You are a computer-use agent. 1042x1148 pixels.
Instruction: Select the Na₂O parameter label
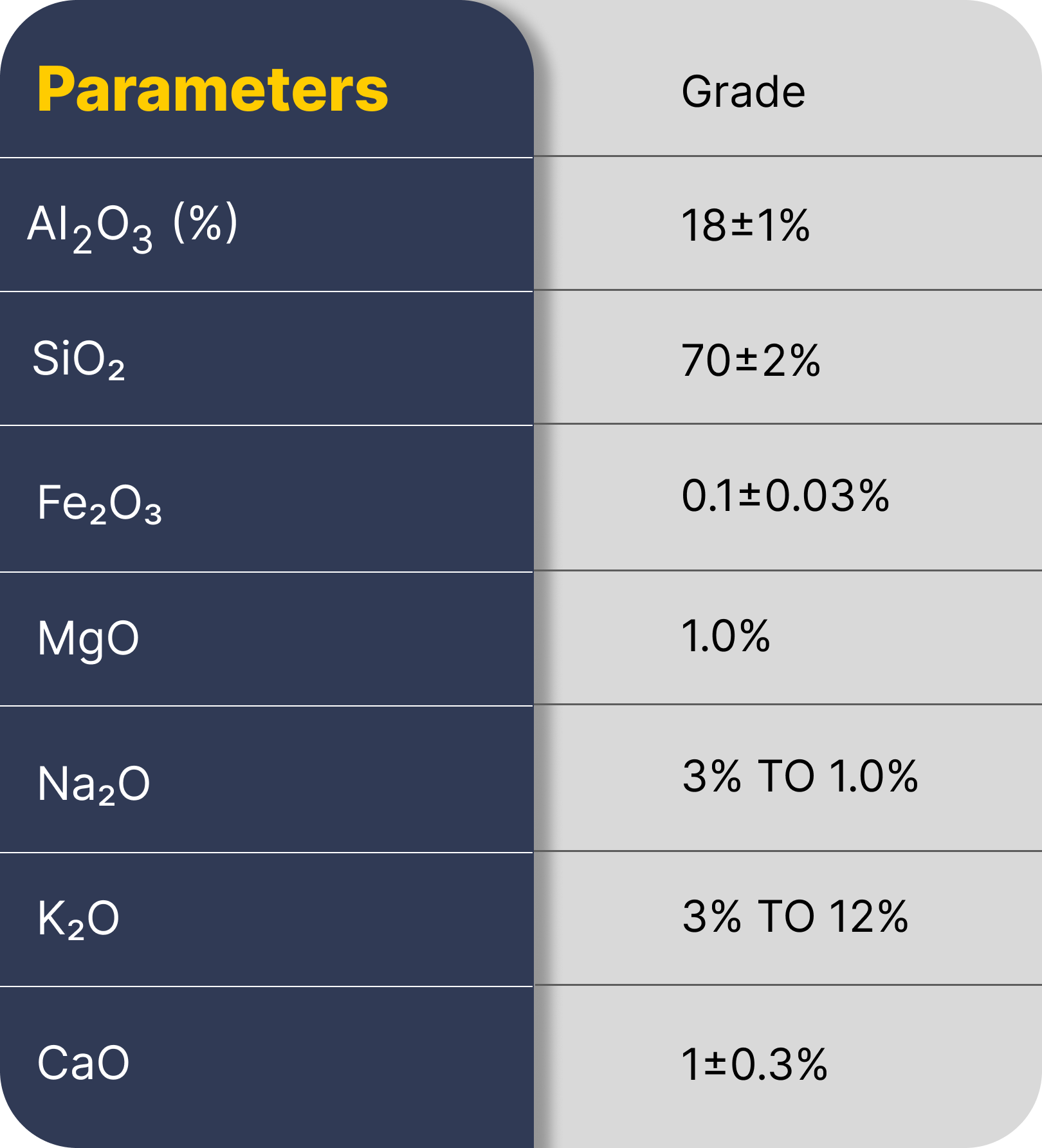[x=93, y=784]
